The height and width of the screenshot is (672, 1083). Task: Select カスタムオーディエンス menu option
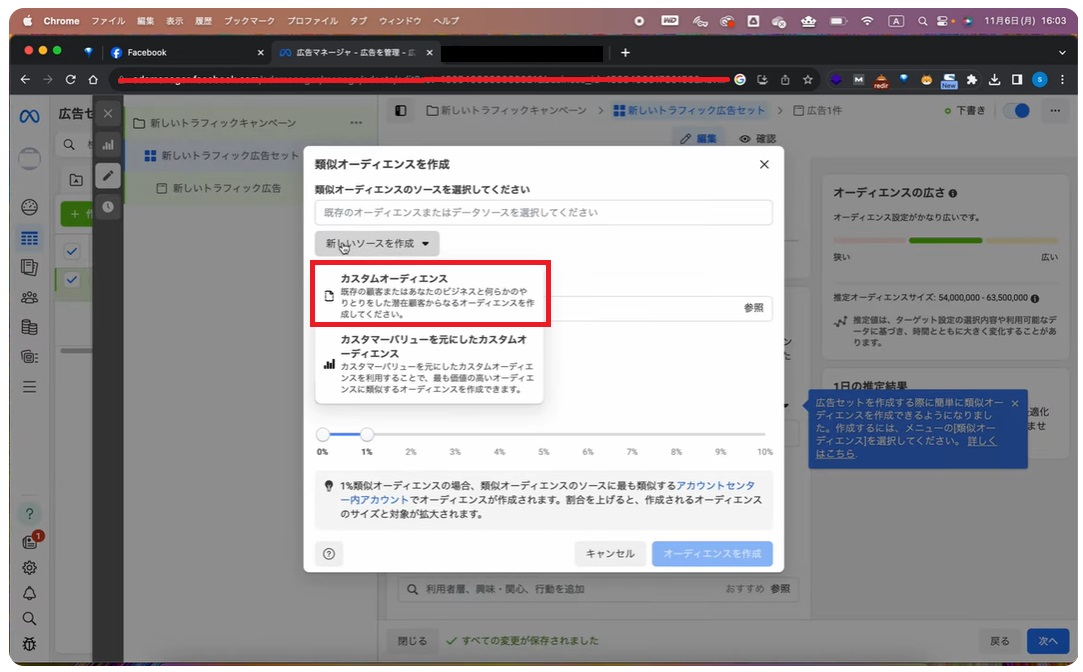430,295
